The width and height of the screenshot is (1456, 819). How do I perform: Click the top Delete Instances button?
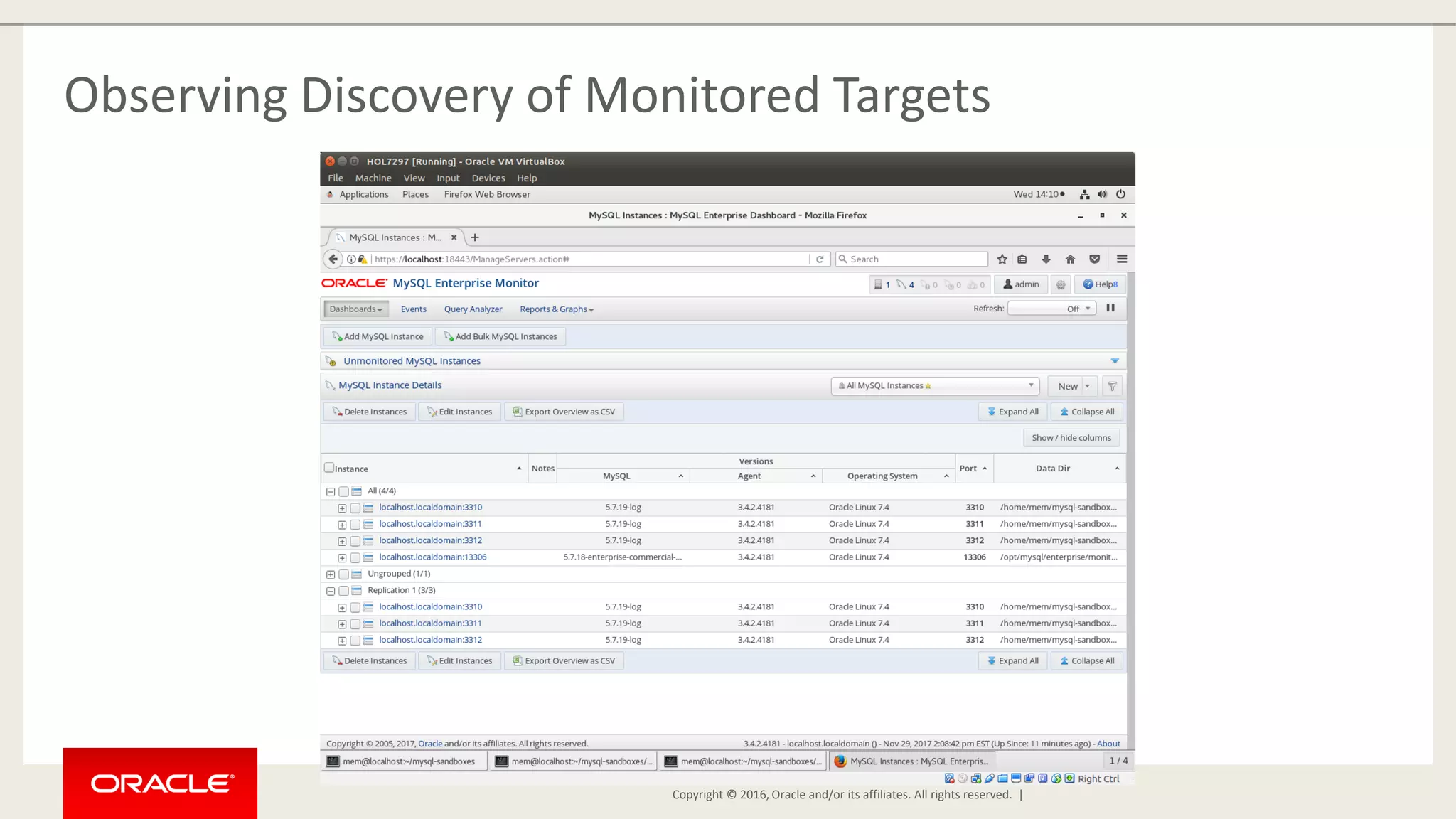click(370, 412)
